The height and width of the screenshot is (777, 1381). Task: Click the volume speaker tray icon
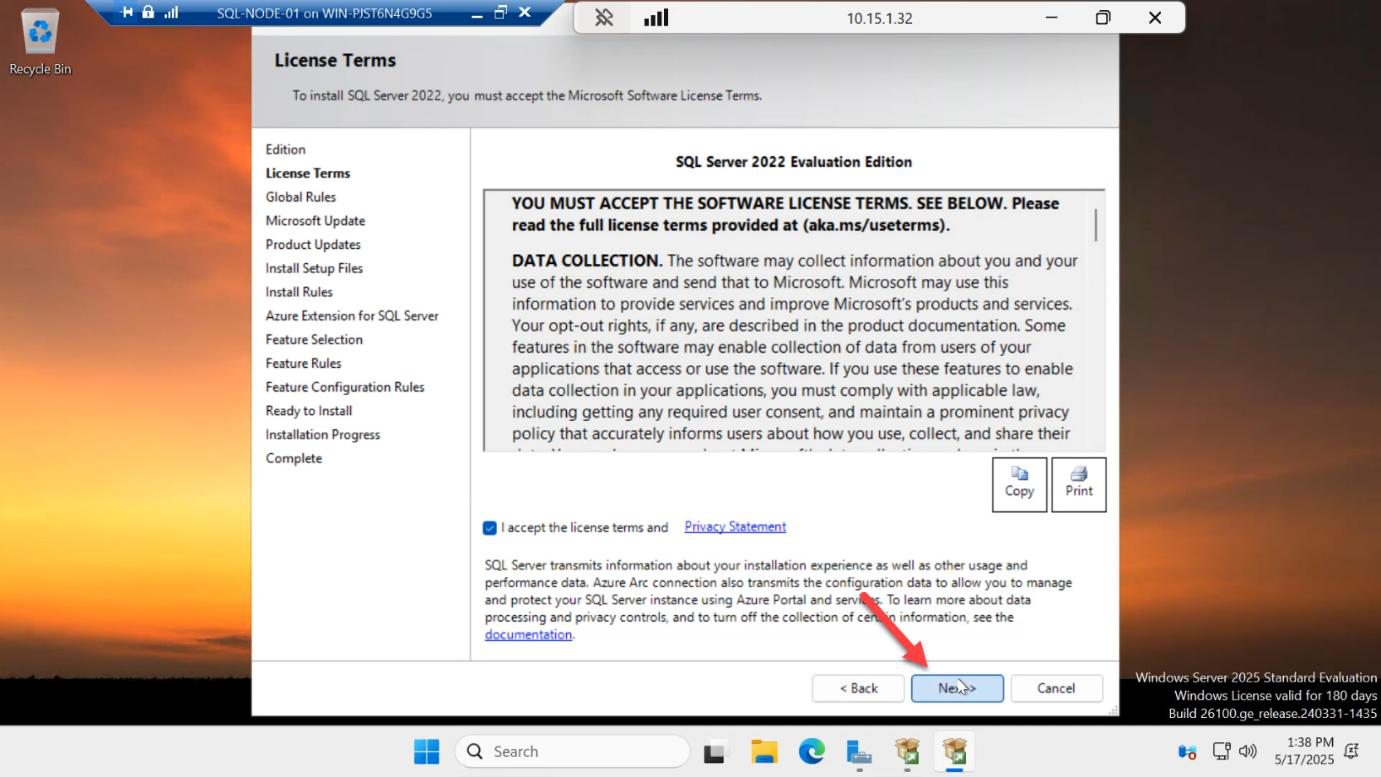(x=1247, y=751)
